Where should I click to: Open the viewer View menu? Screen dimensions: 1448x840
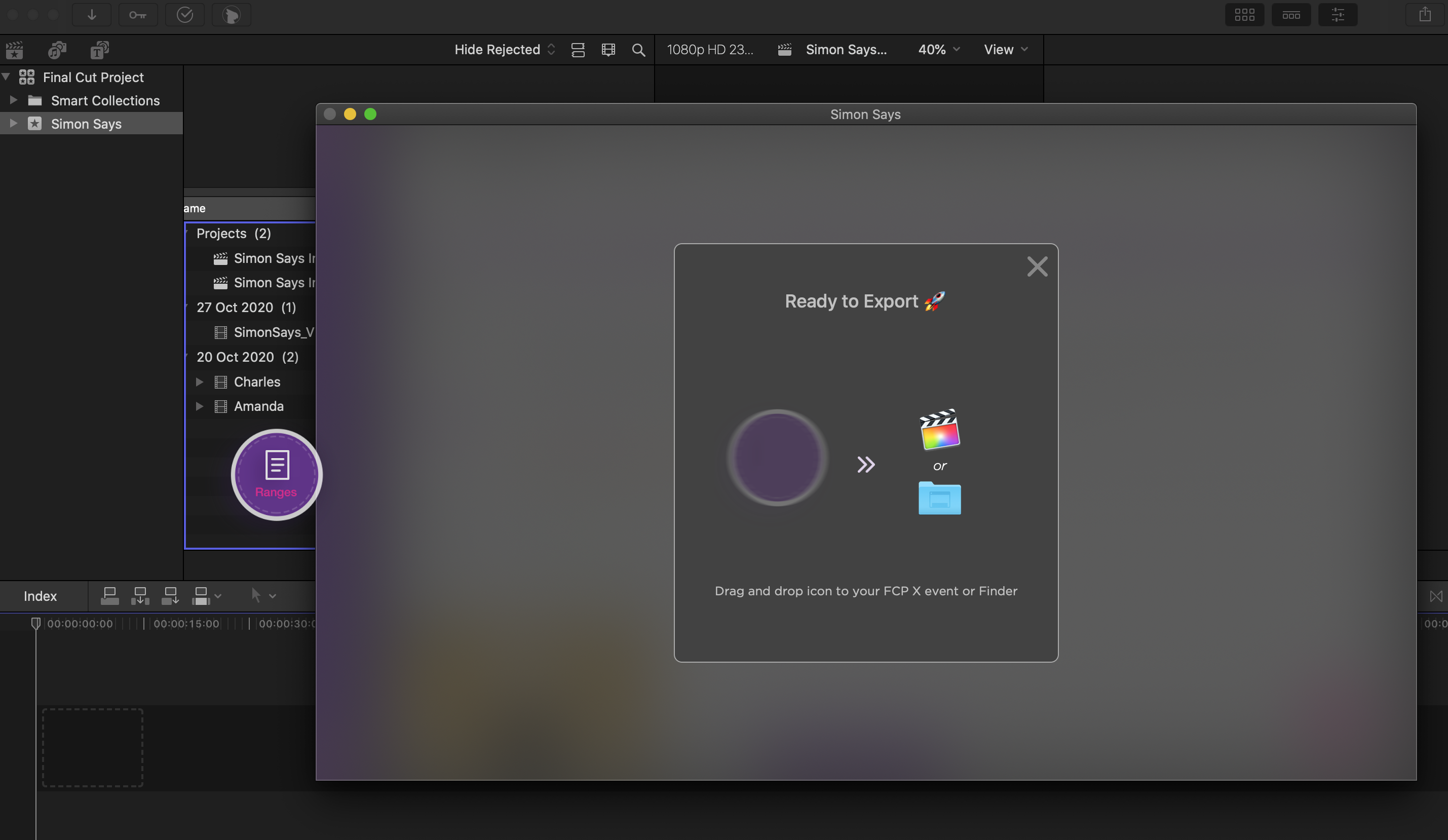click(x=1005, y=50)
